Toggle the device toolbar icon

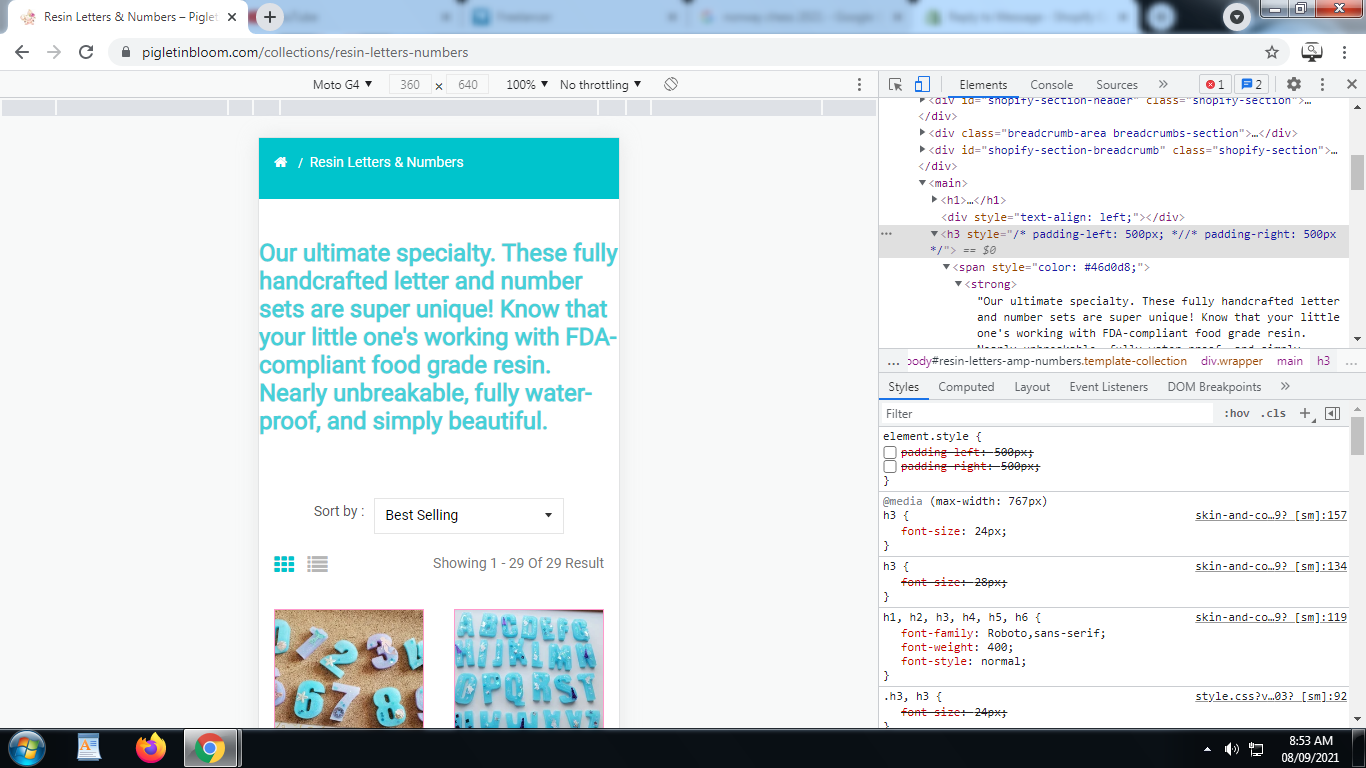[x=922, y=85]
